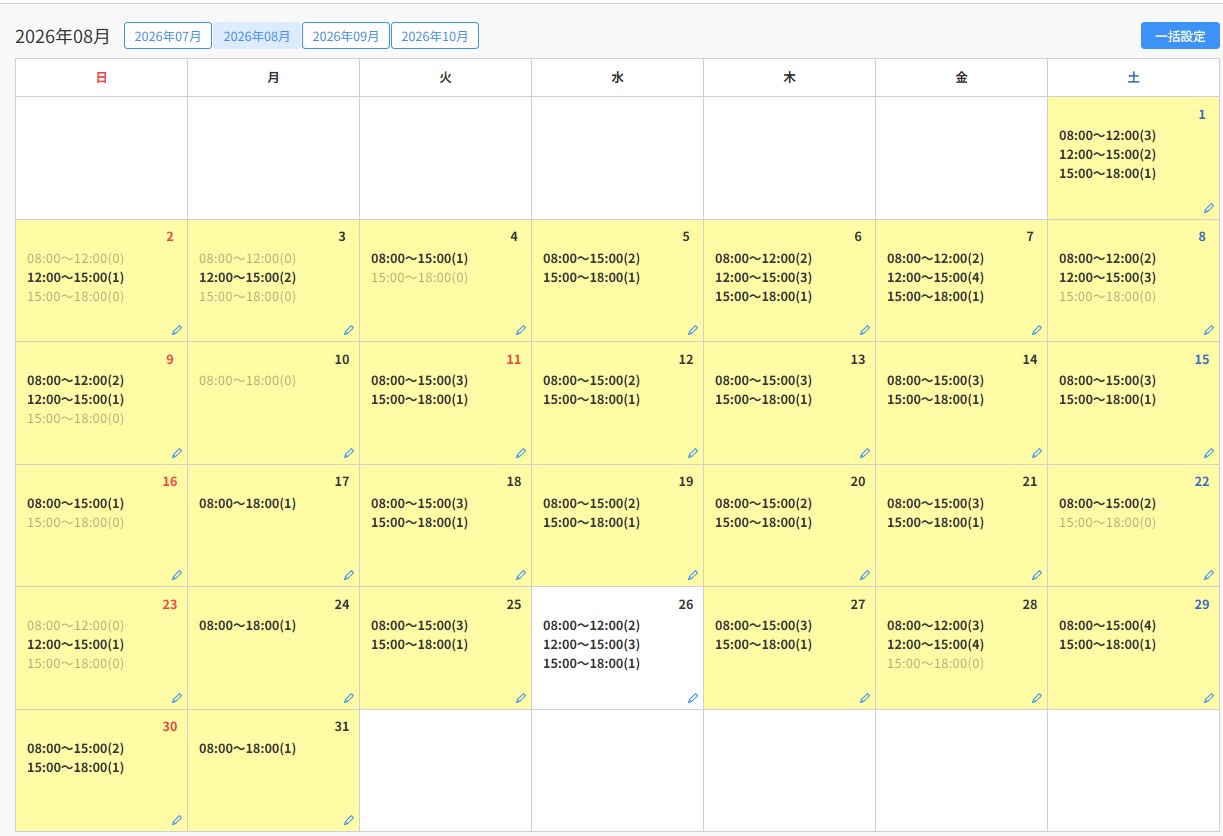Open the pencil icon for day 14
This screenshot has height=836, width=1223.
click(x=1036, y=453)
